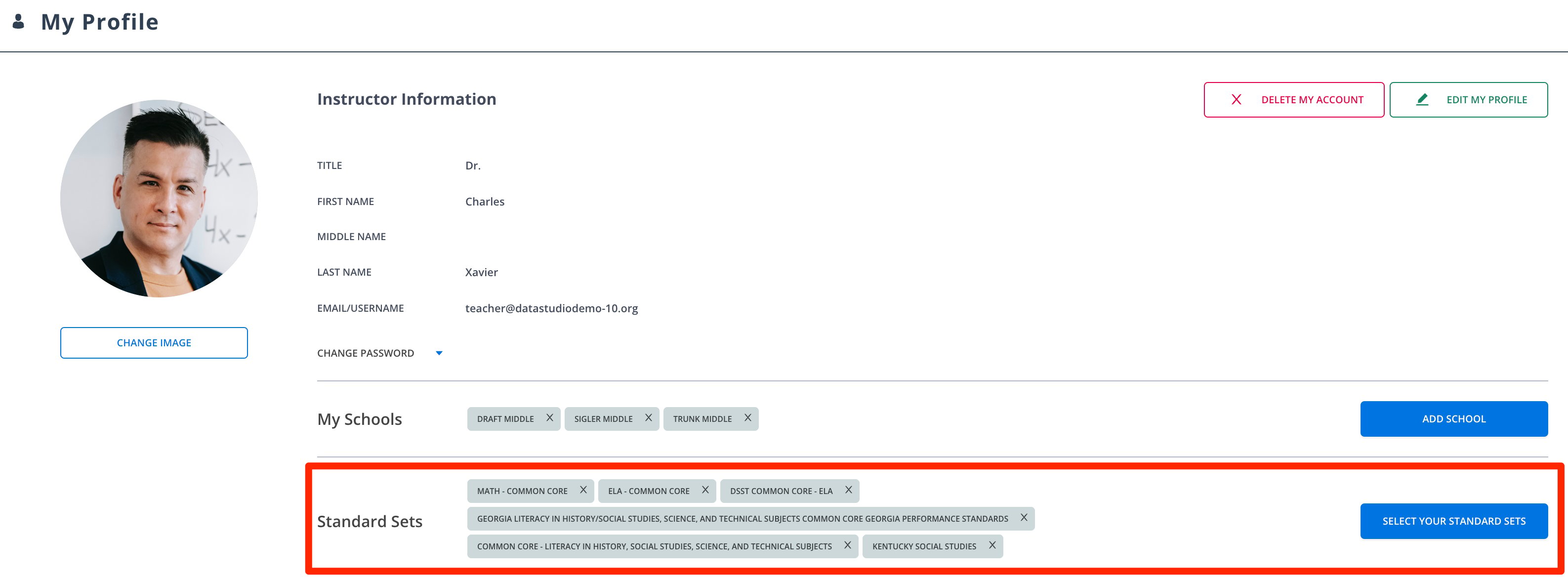Click the green pencil icon on Edit My Profile

point(1422,100)
